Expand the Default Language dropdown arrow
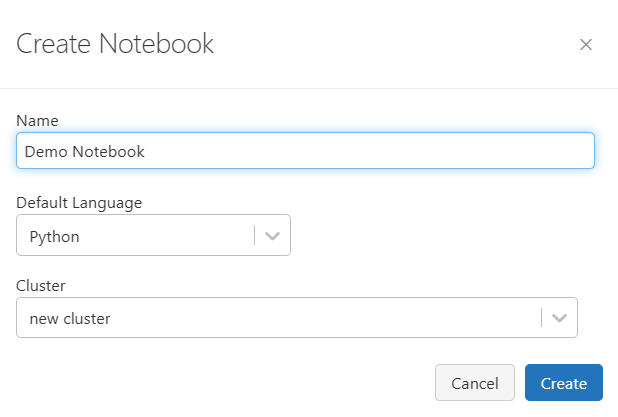618x417 pixels. 273,236
